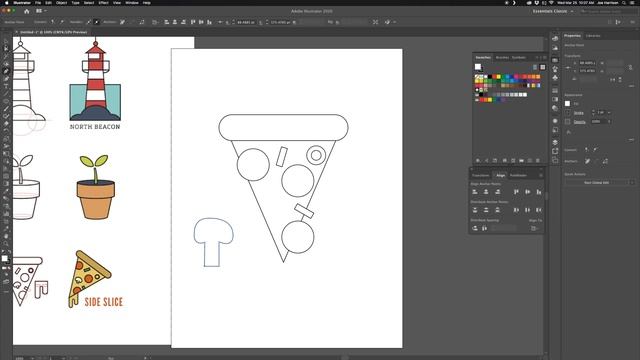Screen dimensions: 640x360
Task: Select the Direct Selection tool
Action: click(6, 49)
